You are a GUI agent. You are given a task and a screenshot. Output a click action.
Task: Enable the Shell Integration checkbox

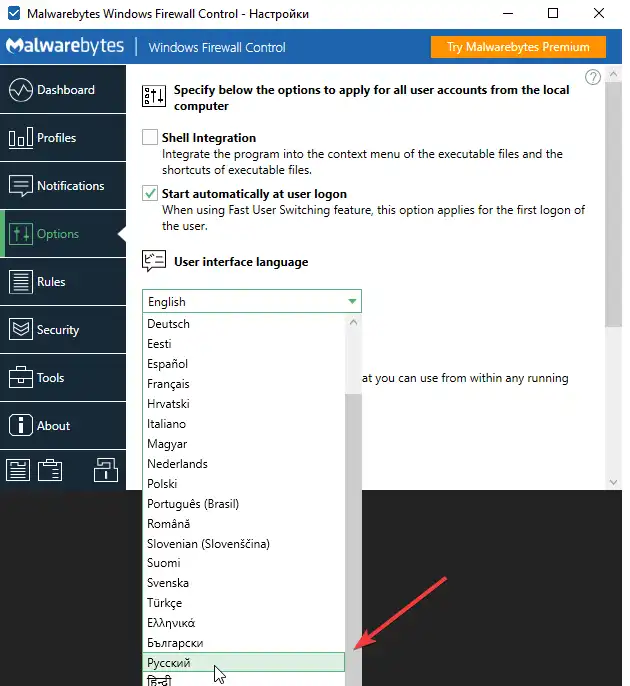[150, 137]
